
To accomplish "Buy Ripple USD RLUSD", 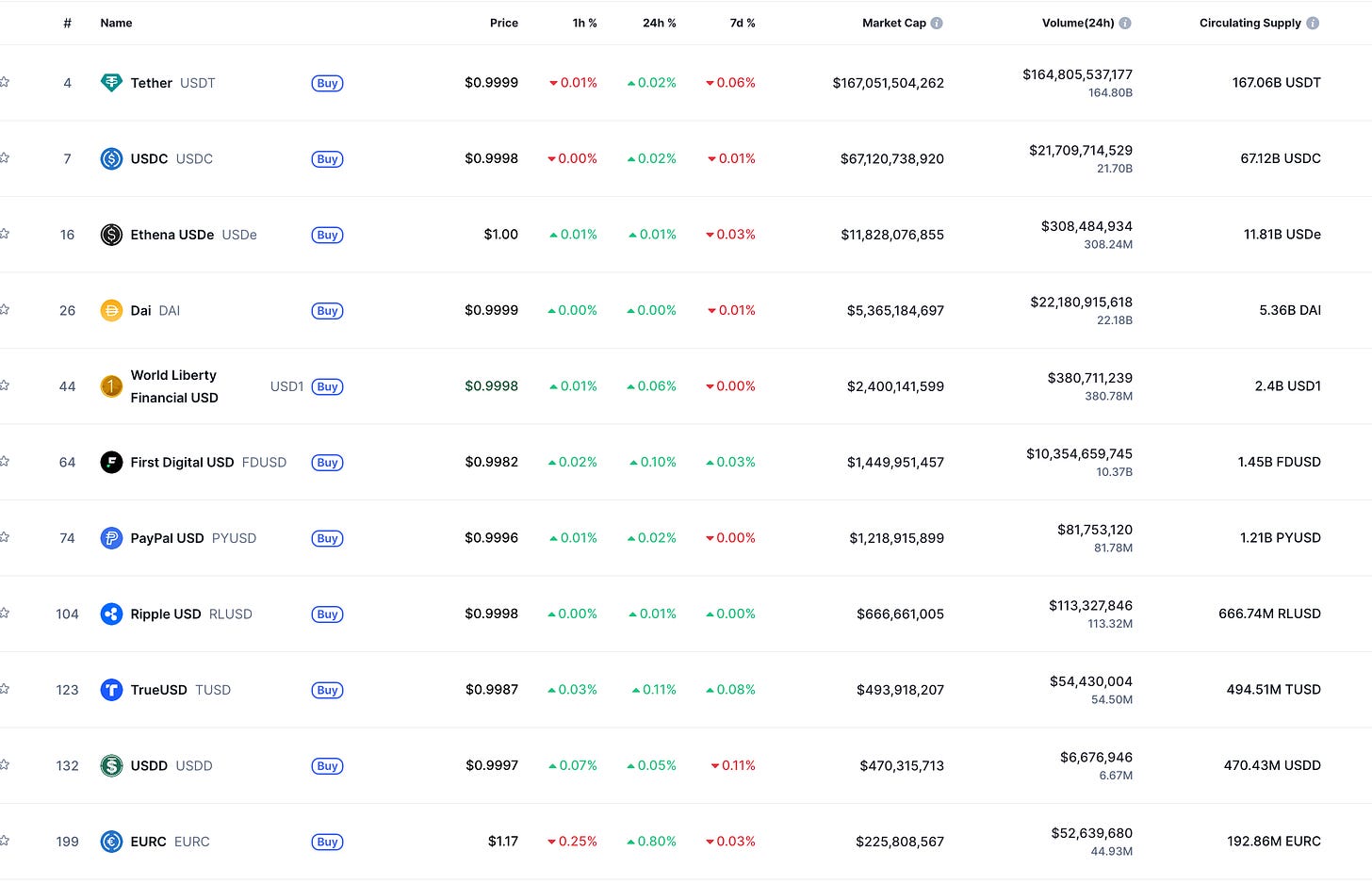I will (x=327, y=614).
